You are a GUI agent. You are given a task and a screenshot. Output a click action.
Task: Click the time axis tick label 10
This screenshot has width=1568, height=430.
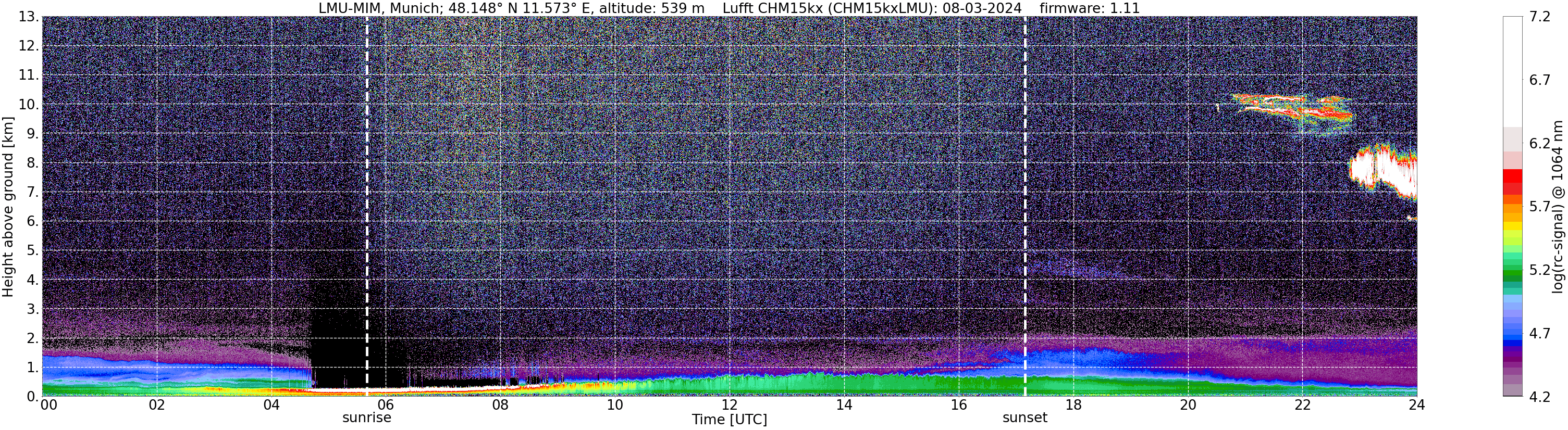click(x=615, y=405)
